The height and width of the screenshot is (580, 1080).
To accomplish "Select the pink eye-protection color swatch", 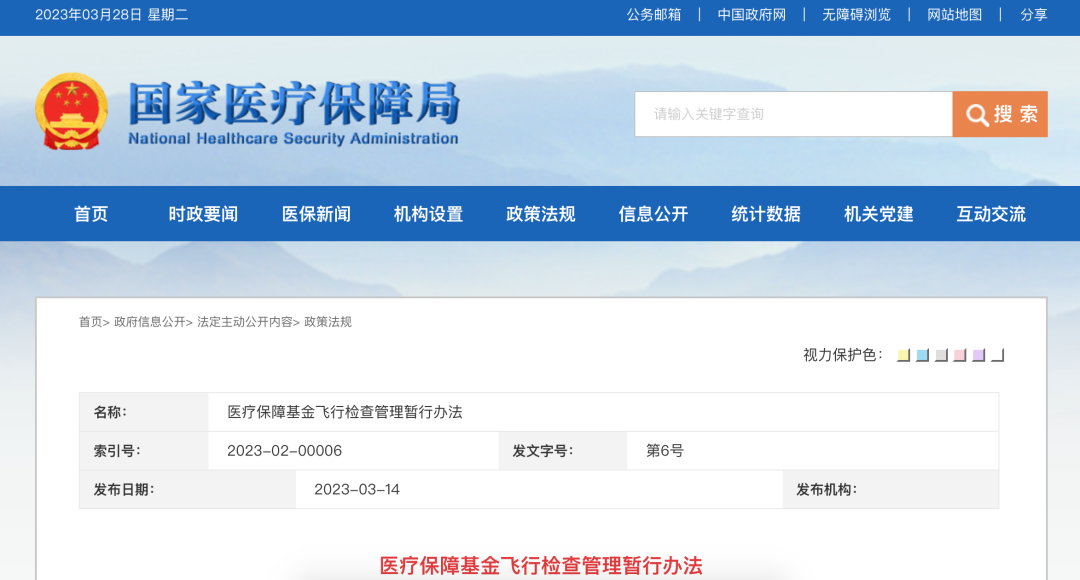I will tap(959, 355).
